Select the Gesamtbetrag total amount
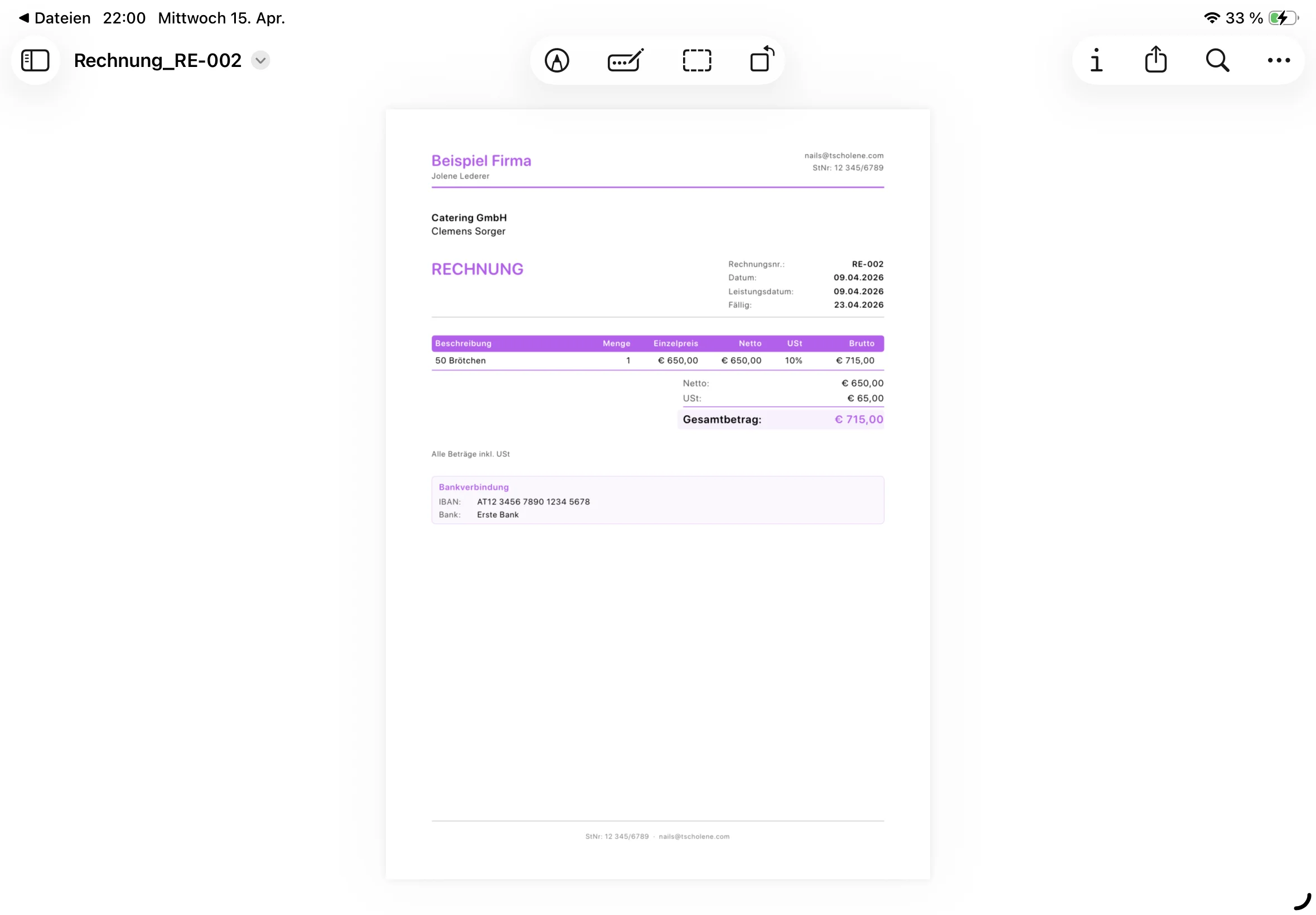 click(x=859, y=419)
